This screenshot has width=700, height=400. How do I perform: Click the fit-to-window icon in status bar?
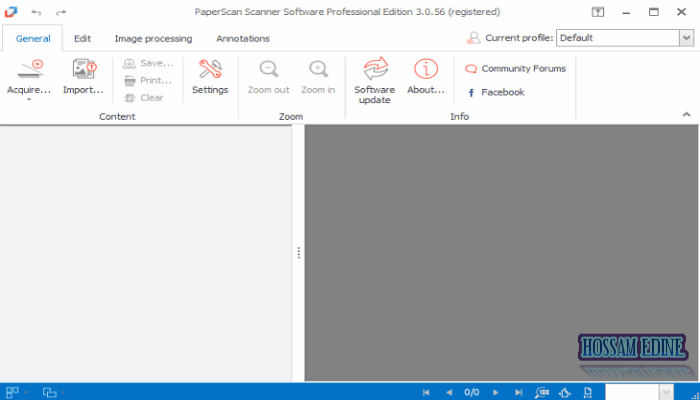565,393
